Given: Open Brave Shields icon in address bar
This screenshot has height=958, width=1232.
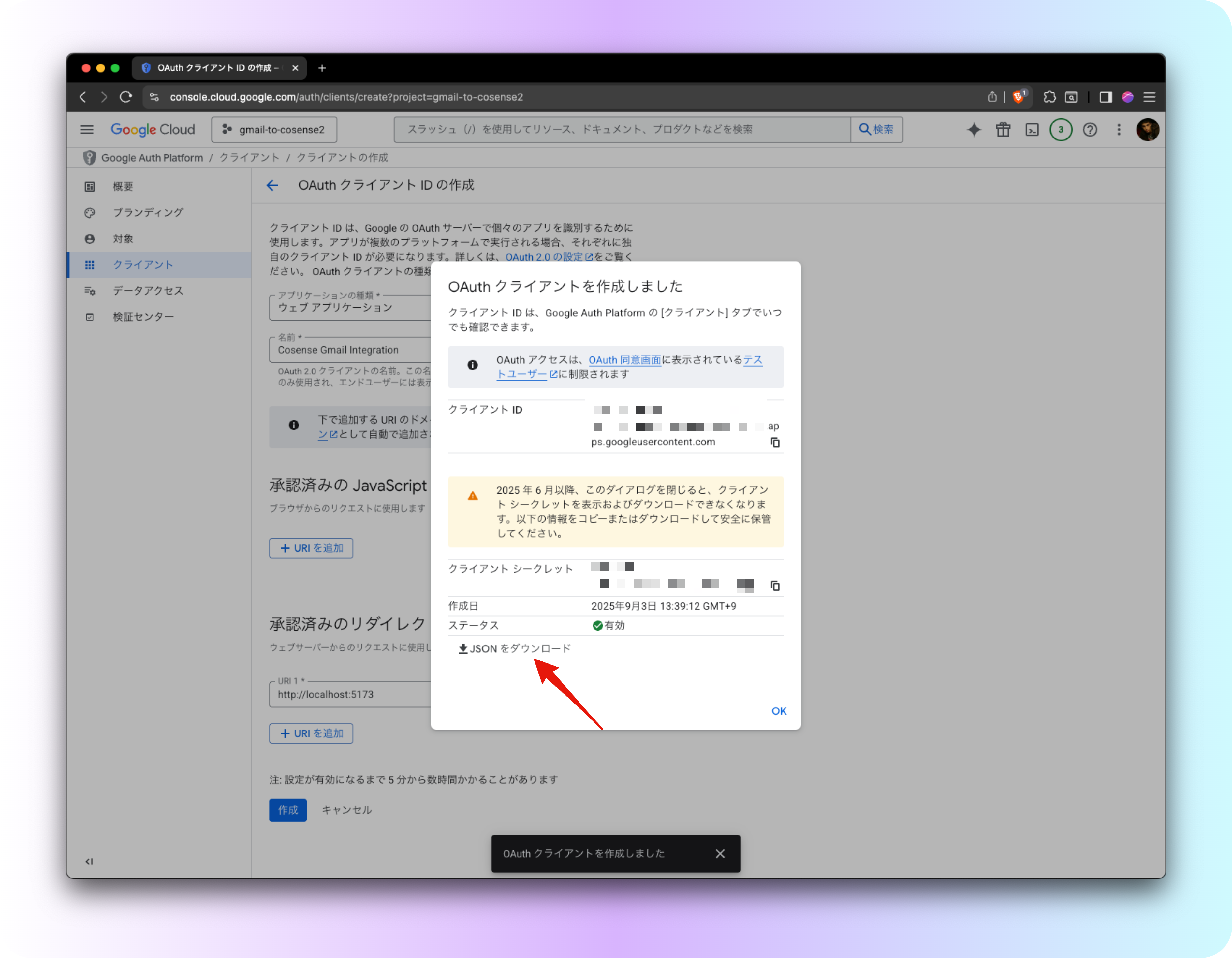Looking at the screenshot, I should point(1019,96).
